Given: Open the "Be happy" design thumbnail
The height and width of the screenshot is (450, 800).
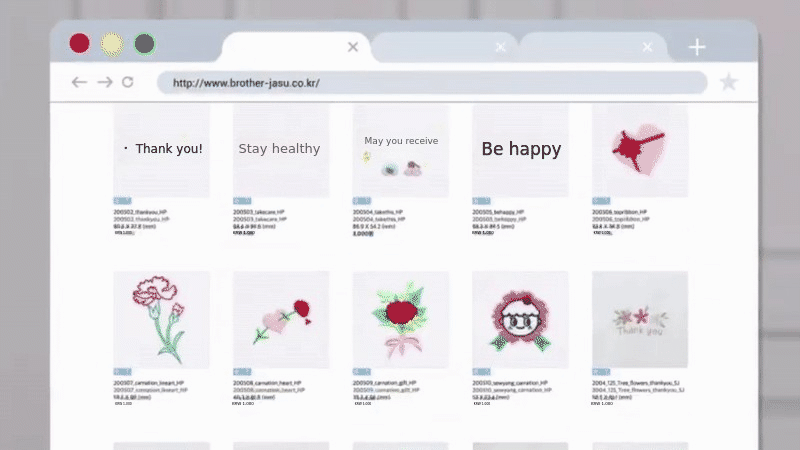Looking at the screenshot, I should coord(520,151).
